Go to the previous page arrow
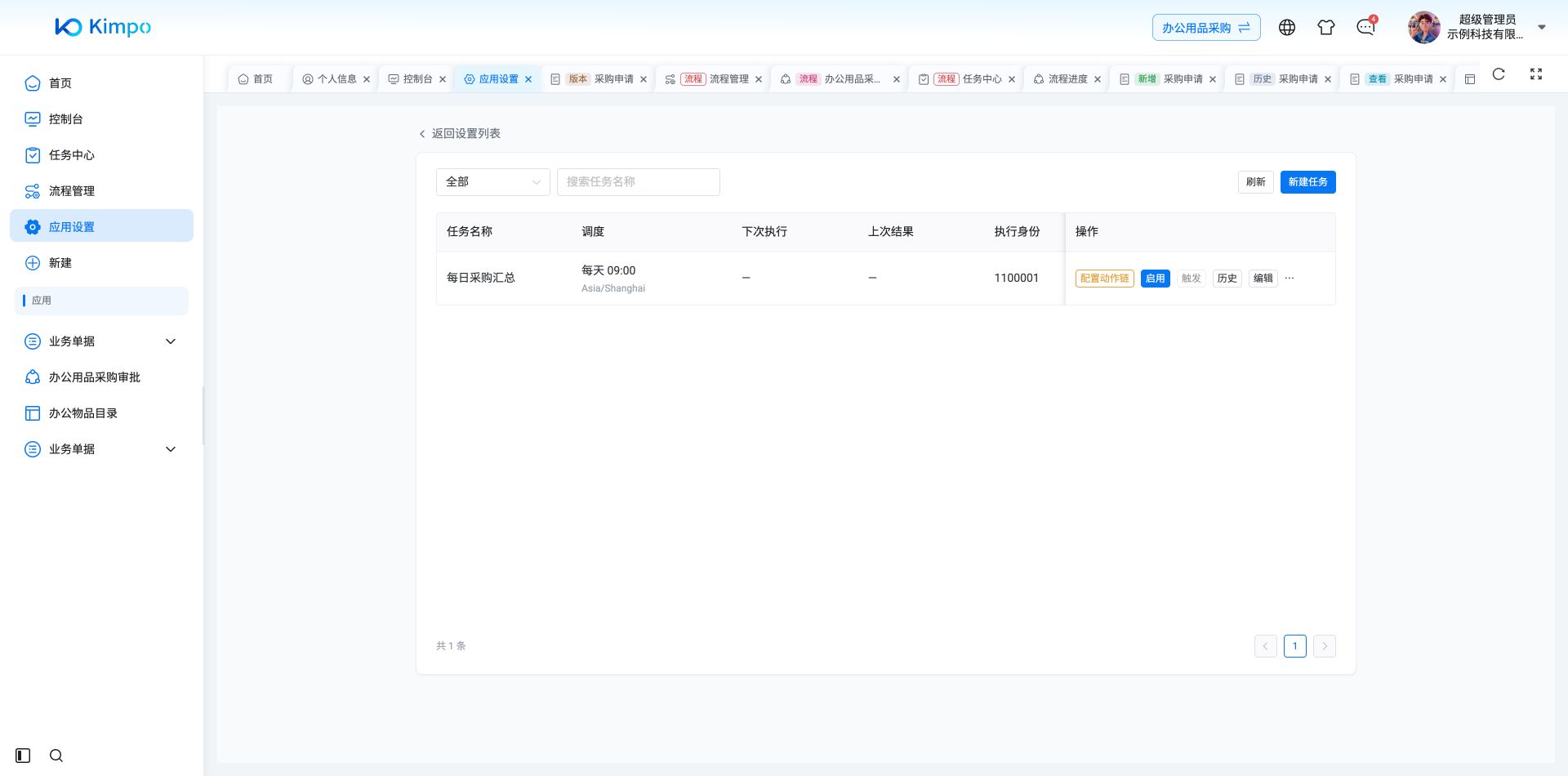The image size is (1568, 776). click(x=1266, y=646)
